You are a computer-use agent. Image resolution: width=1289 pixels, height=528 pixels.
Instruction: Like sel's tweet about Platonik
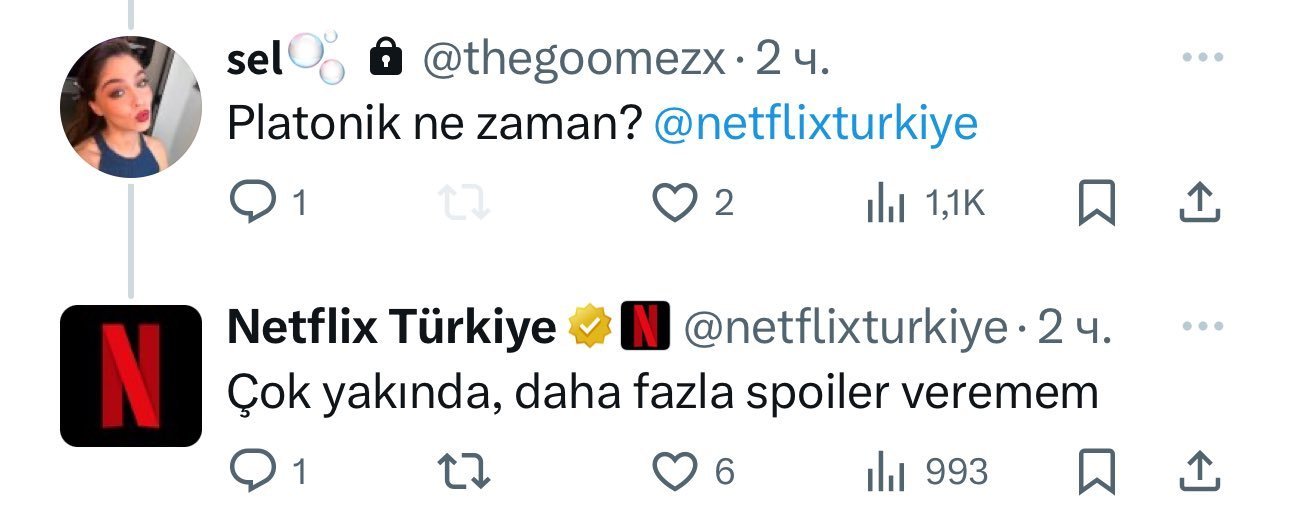673,203
